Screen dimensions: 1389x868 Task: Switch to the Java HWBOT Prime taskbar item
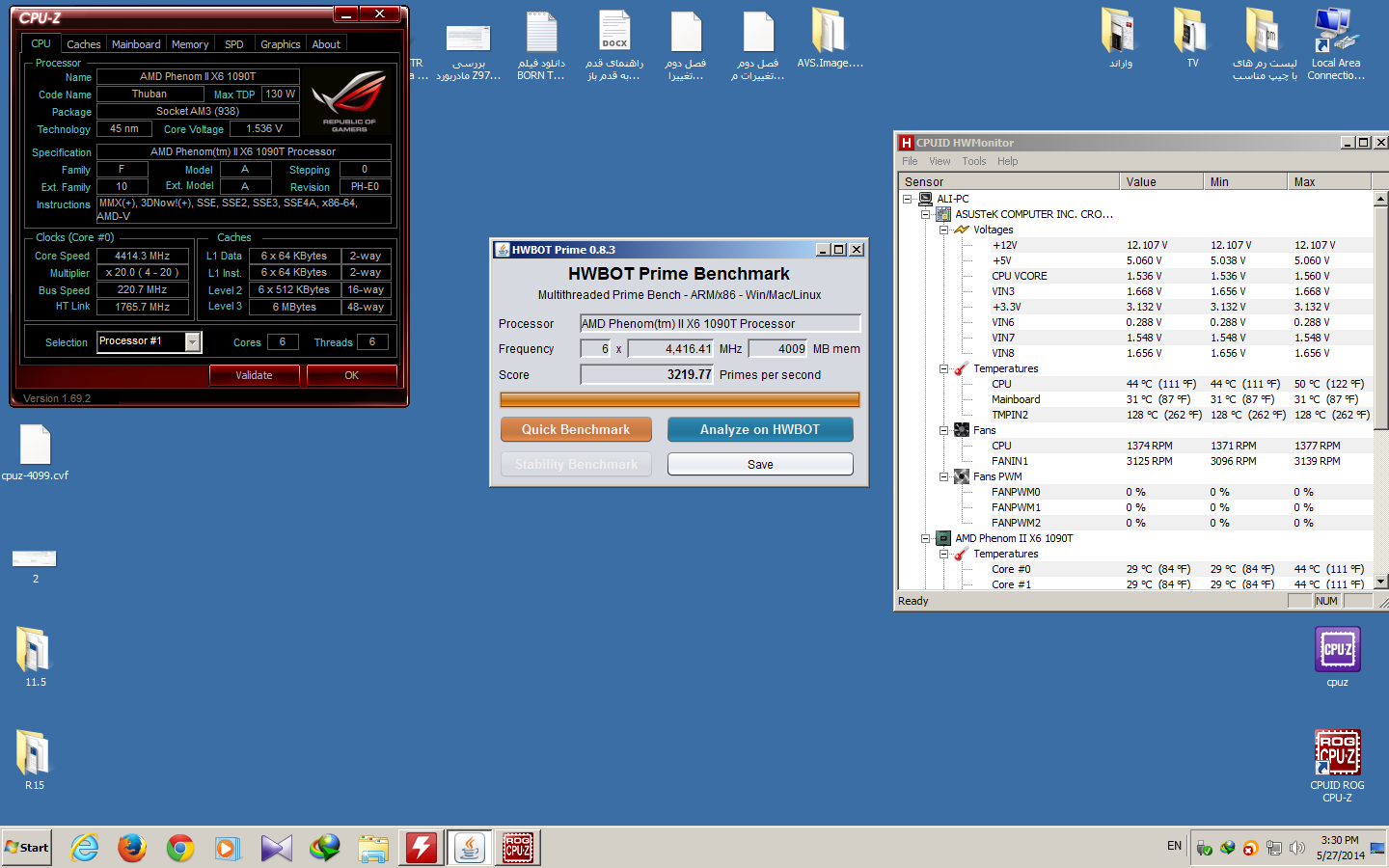[470, 848]
